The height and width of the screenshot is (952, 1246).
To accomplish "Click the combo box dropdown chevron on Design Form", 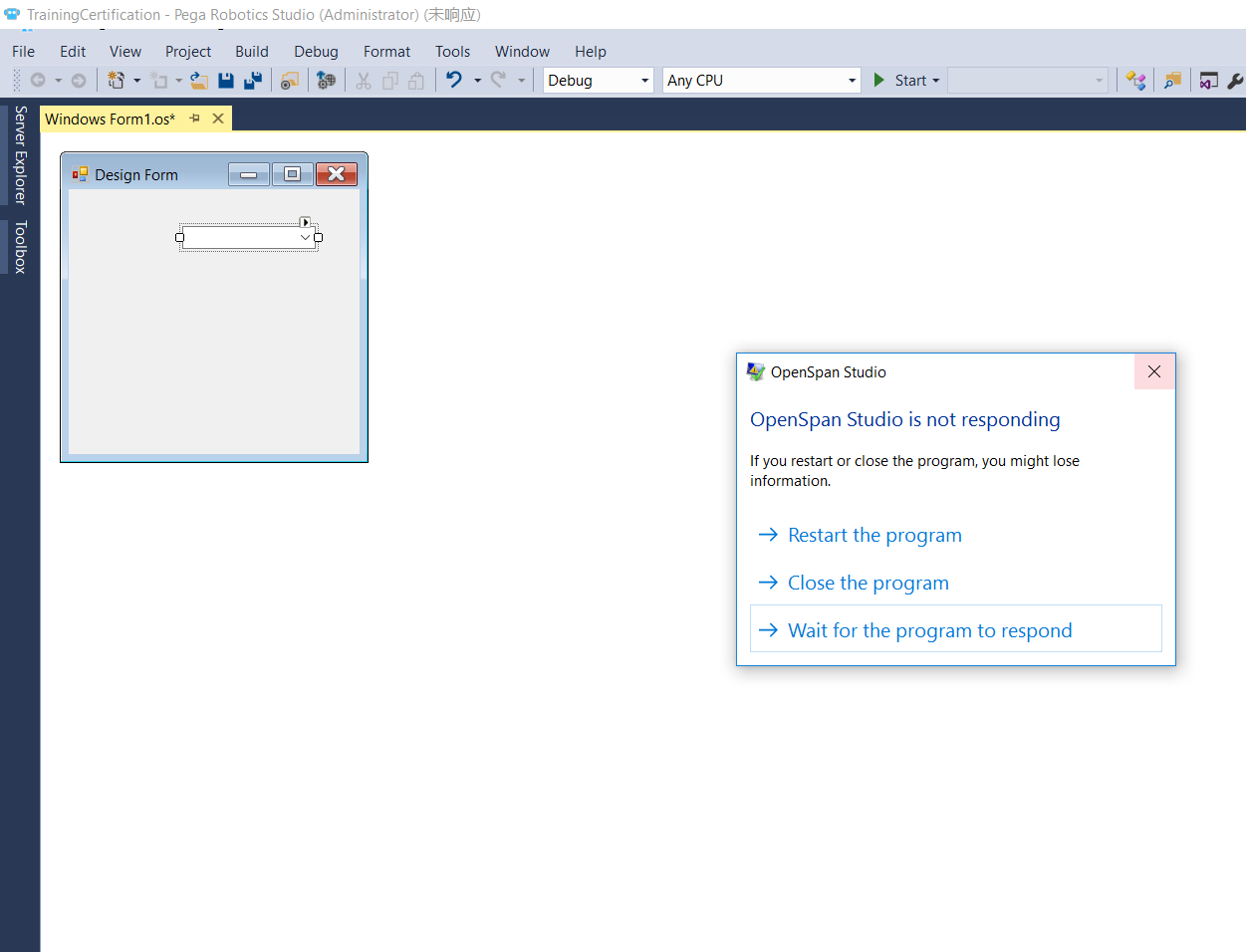I will click(305, 237).
